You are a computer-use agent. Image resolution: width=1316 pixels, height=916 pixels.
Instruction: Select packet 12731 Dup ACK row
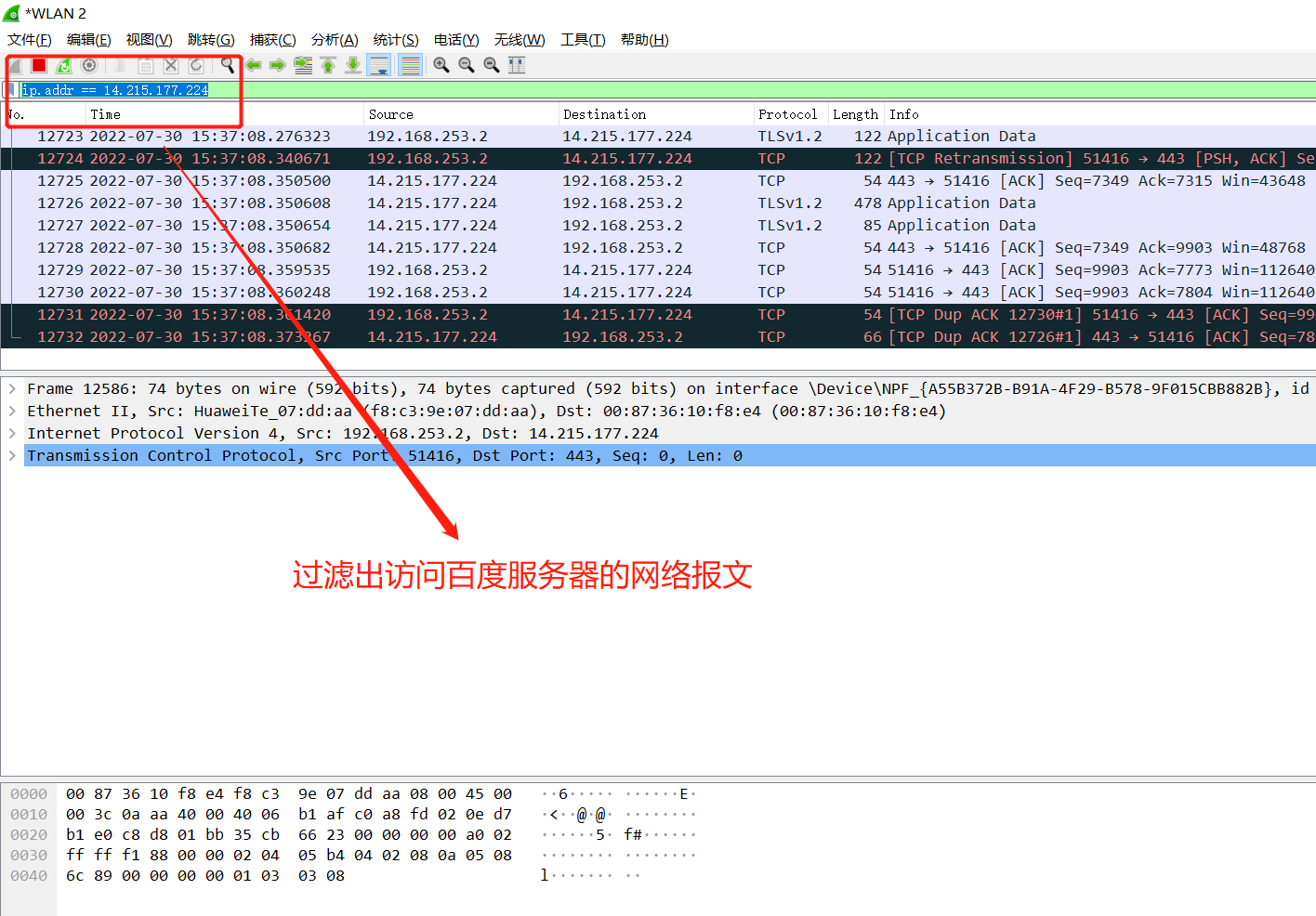coord(658,315)
